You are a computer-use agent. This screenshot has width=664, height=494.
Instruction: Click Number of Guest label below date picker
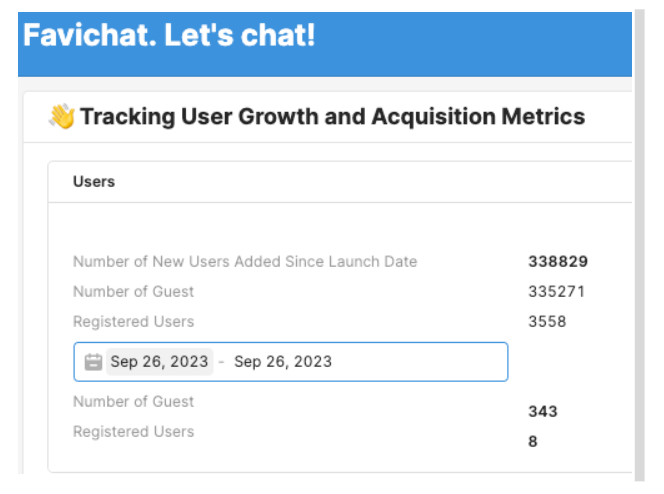pyautogui.click(x=134, y=402)
